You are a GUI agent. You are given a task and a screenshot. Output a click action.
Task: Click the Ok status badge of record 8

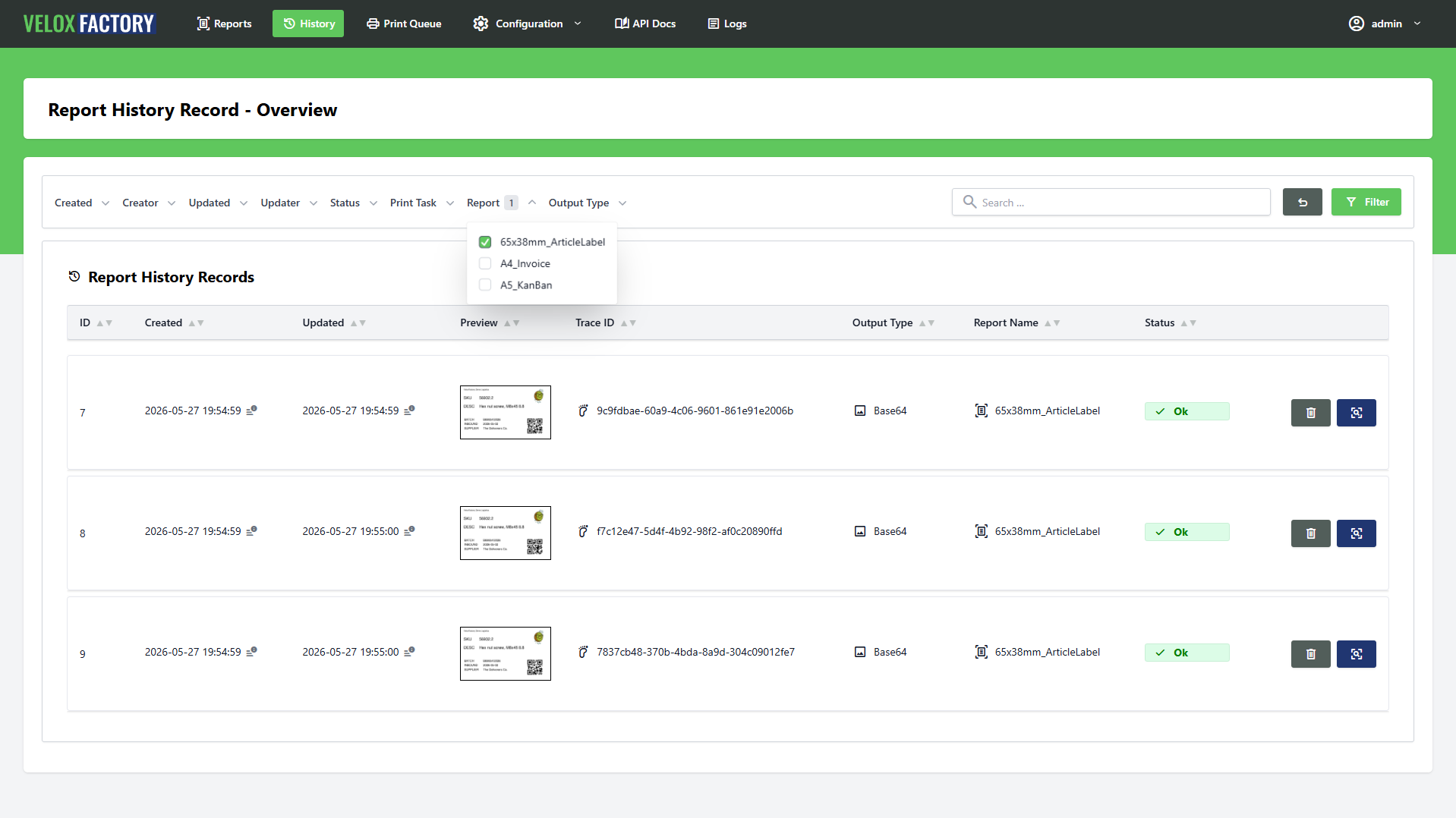coord(1187,532)
